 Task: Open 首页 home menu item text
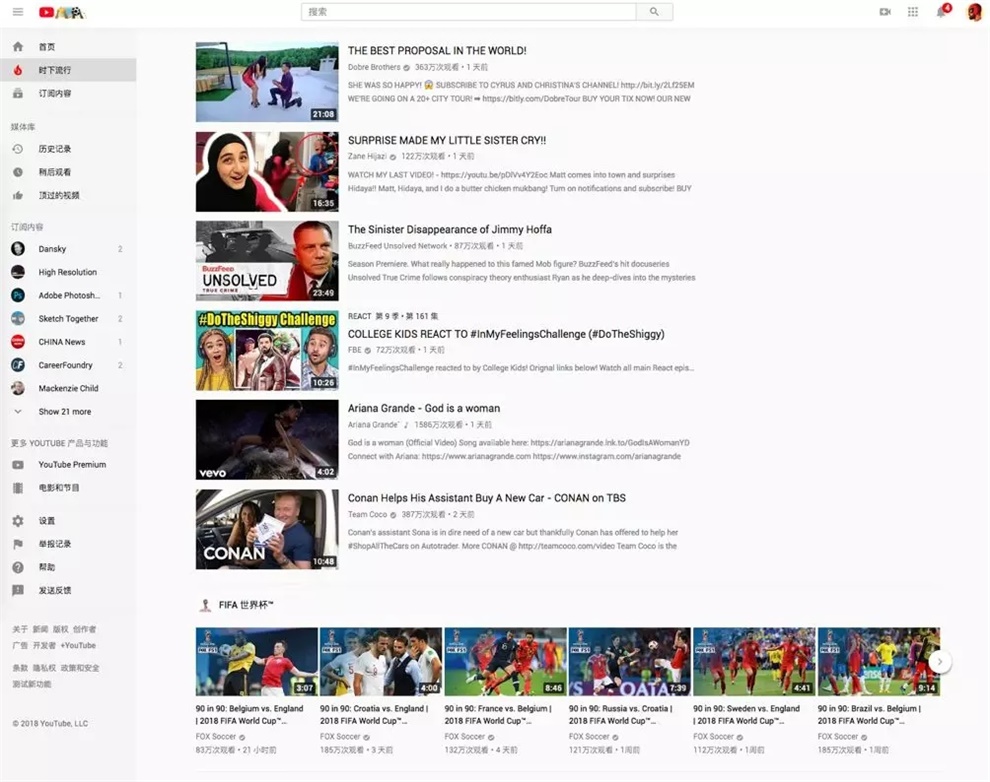point(47,47)
